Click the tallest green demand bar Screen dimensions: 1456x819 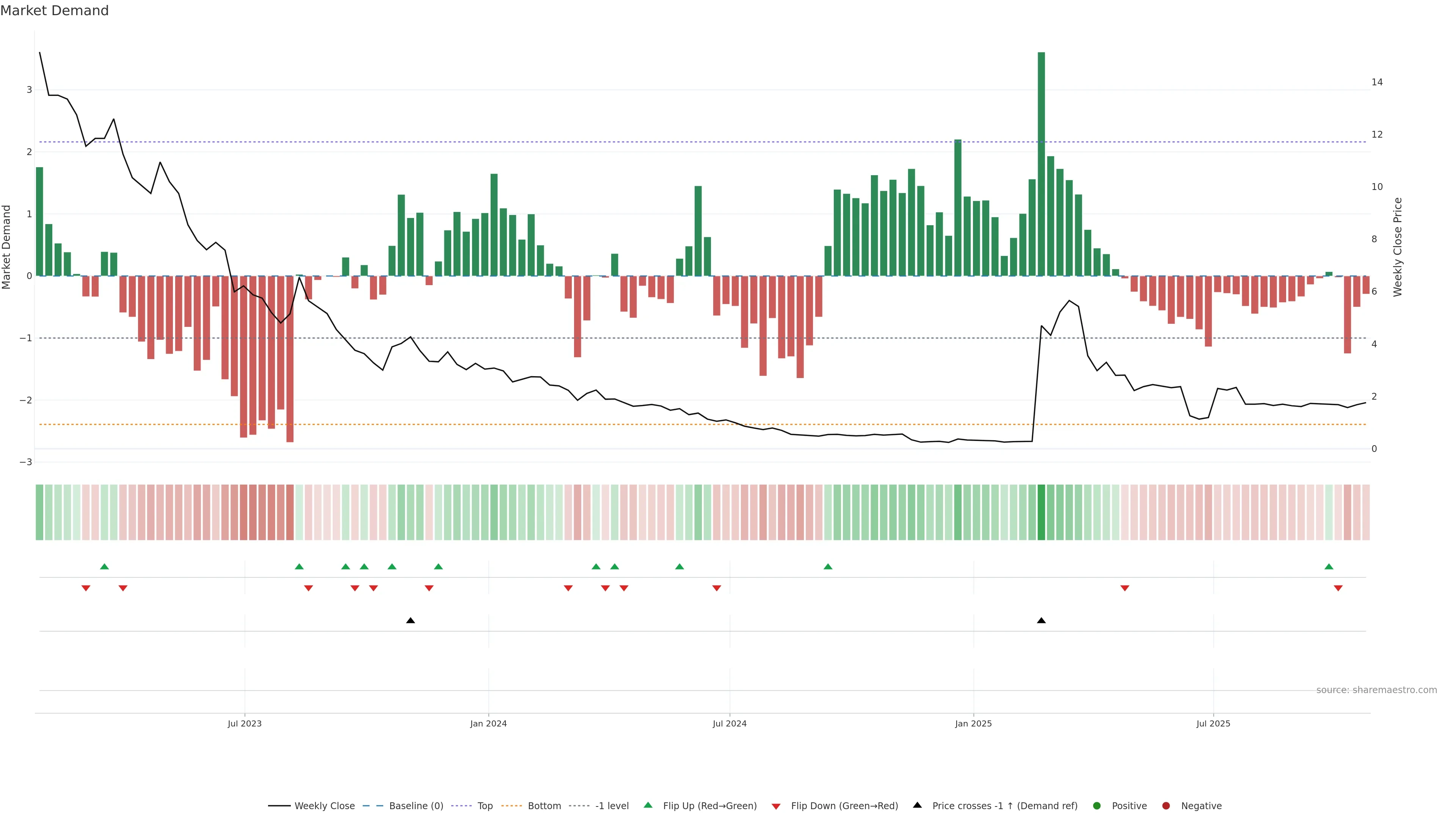[1041, 164]
